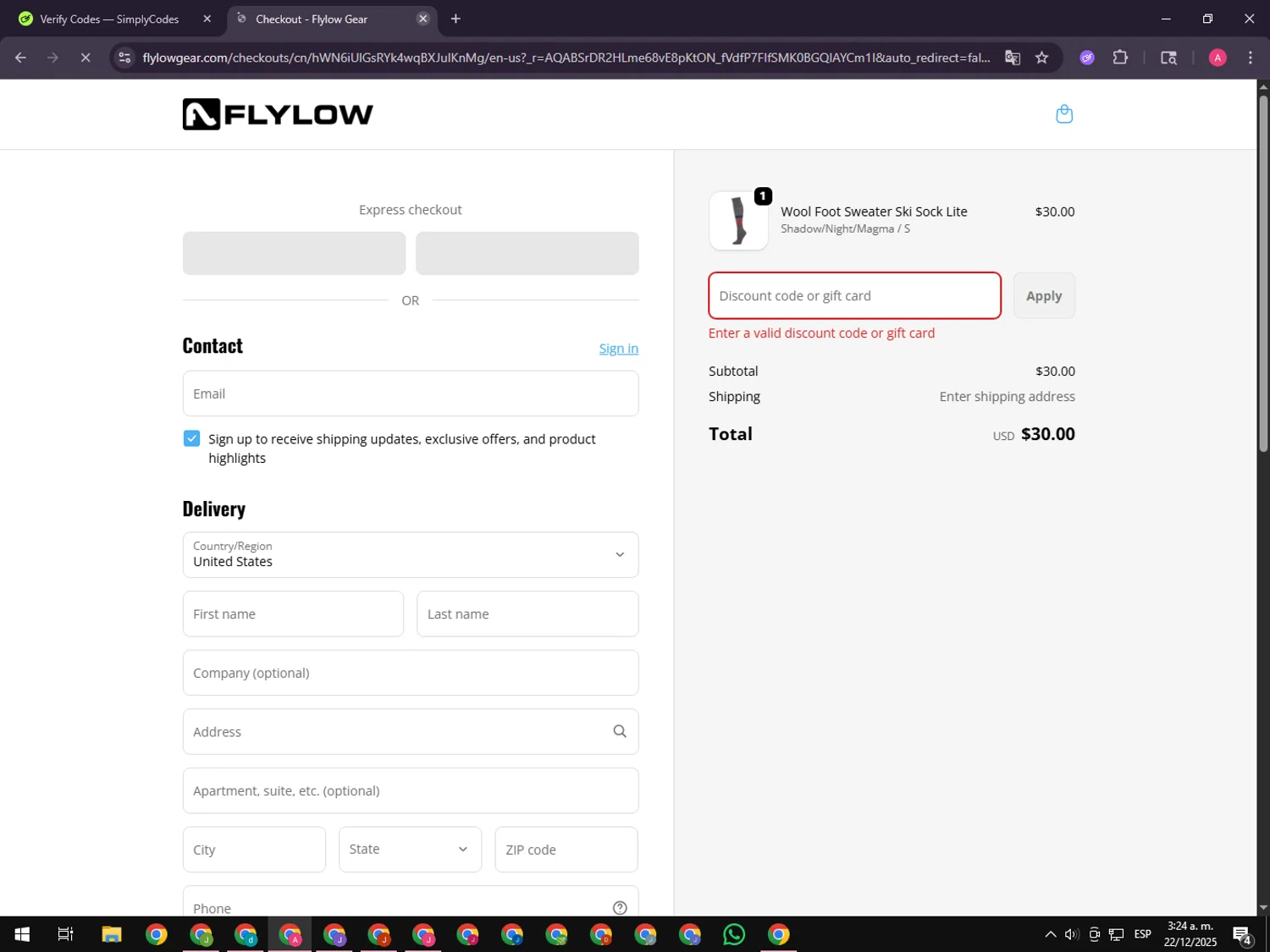Click the page vertical scrollbar

pyautogui.click(x=1263, y=275)
